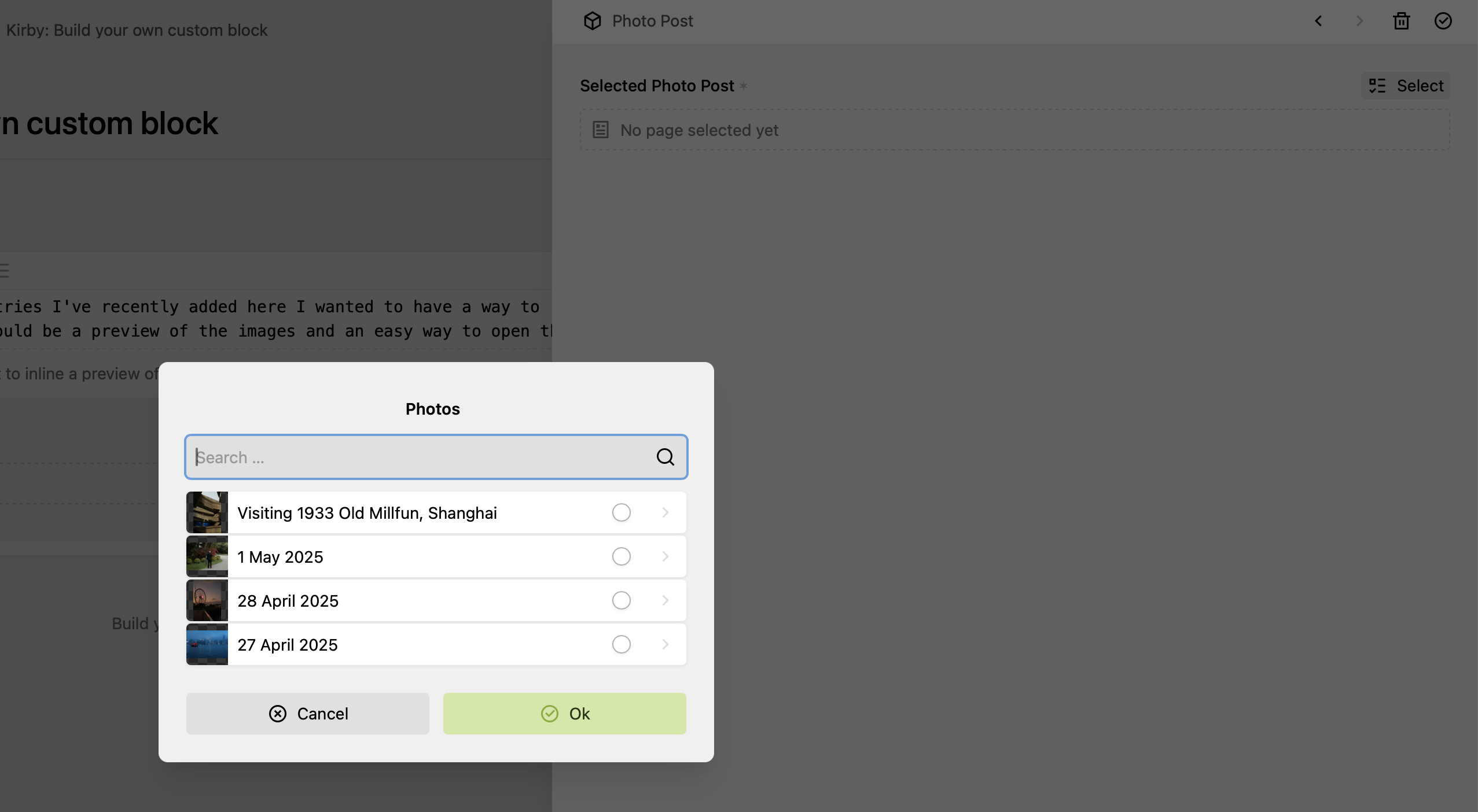Focus the Search field in Photos dialog
Screen dimensions: 1478x812
click(436, 457)
